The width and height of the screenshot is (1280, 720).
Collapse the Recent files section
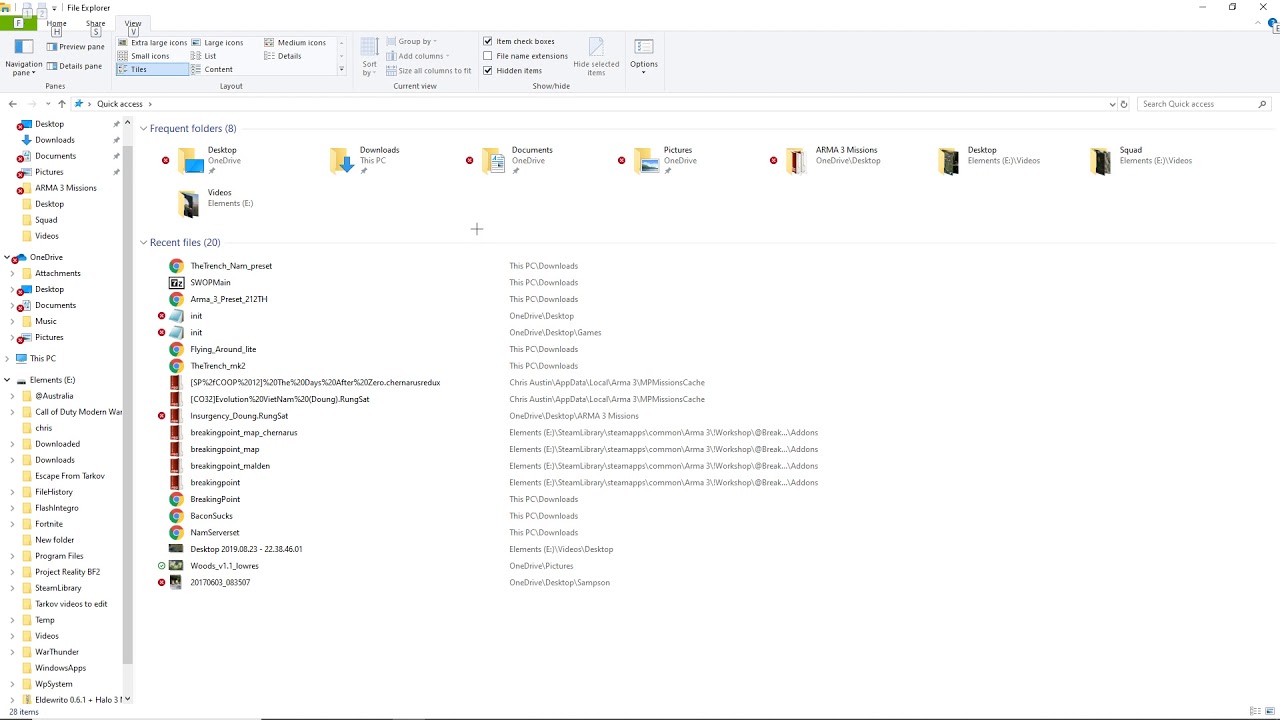(143, 243)
